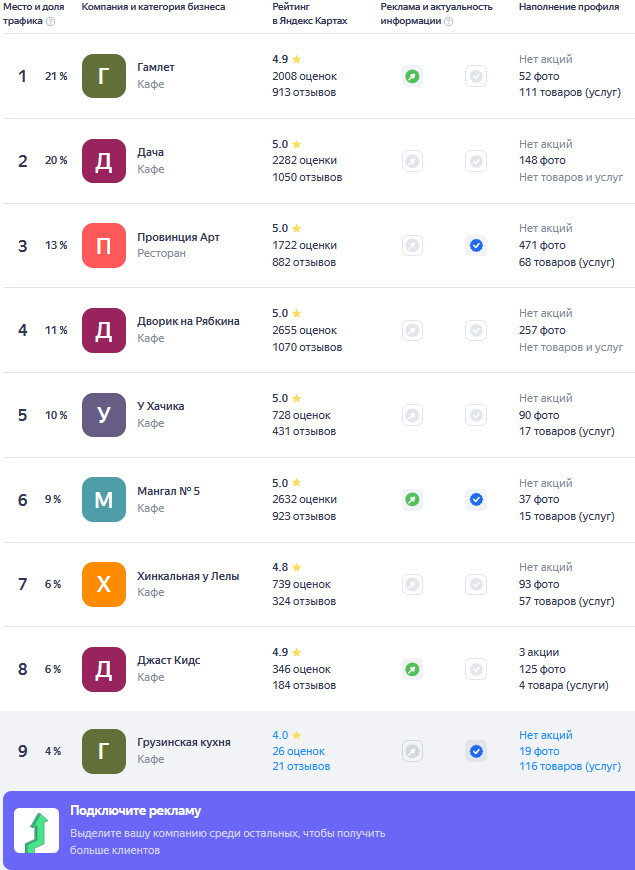Image resolution: width=635 pixels, height=870 pixels.
Task: Click the gray checkmark icon for Гамлет
Action: [x=476, y=76]
